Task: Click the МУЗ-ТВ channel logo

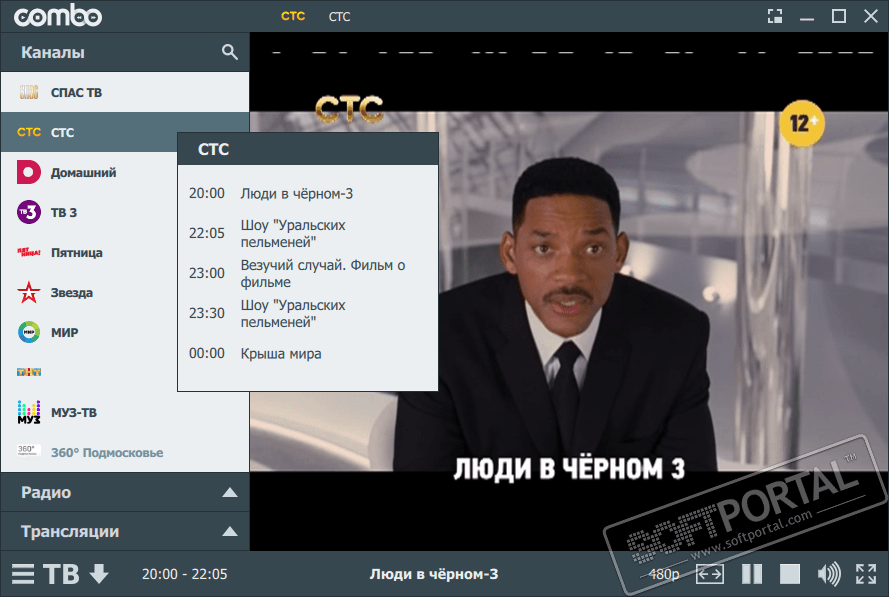Action: pyautogui.click(x=29, y=412)
